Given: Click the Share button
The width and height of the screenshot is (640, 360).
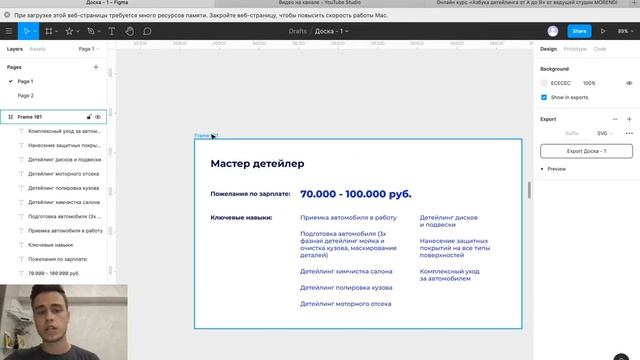Looking at the screenshot, I should pos(579,31).
